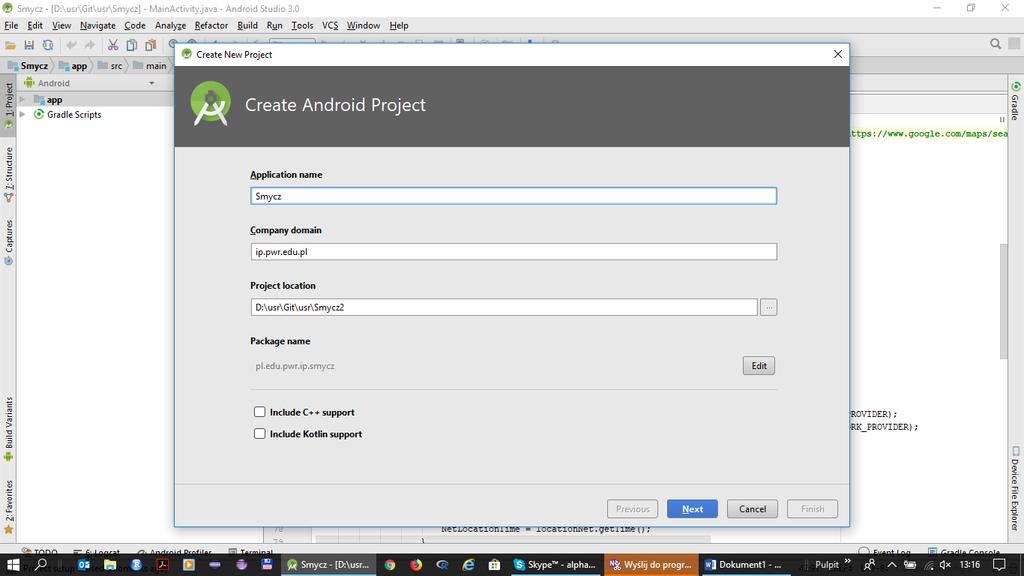1024x576 pixels.
Task: Click the Project location input field
Action: point(504,307)
